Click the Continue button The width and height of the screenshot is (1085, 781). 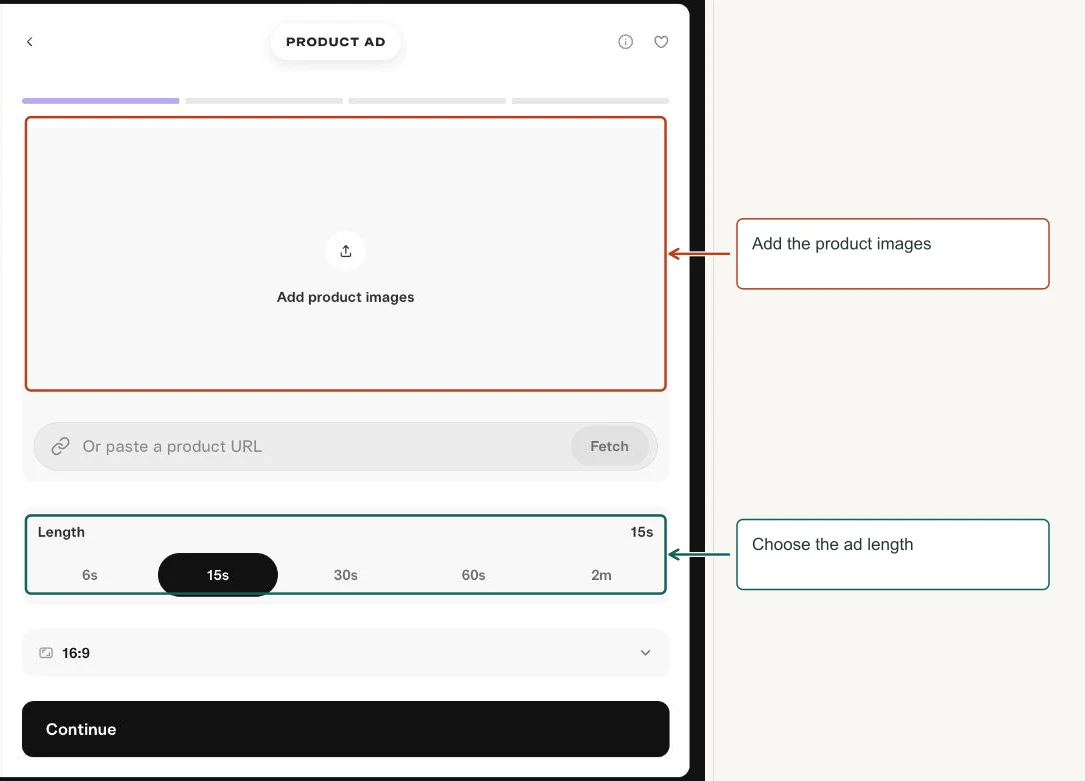(x=346, y=729)
